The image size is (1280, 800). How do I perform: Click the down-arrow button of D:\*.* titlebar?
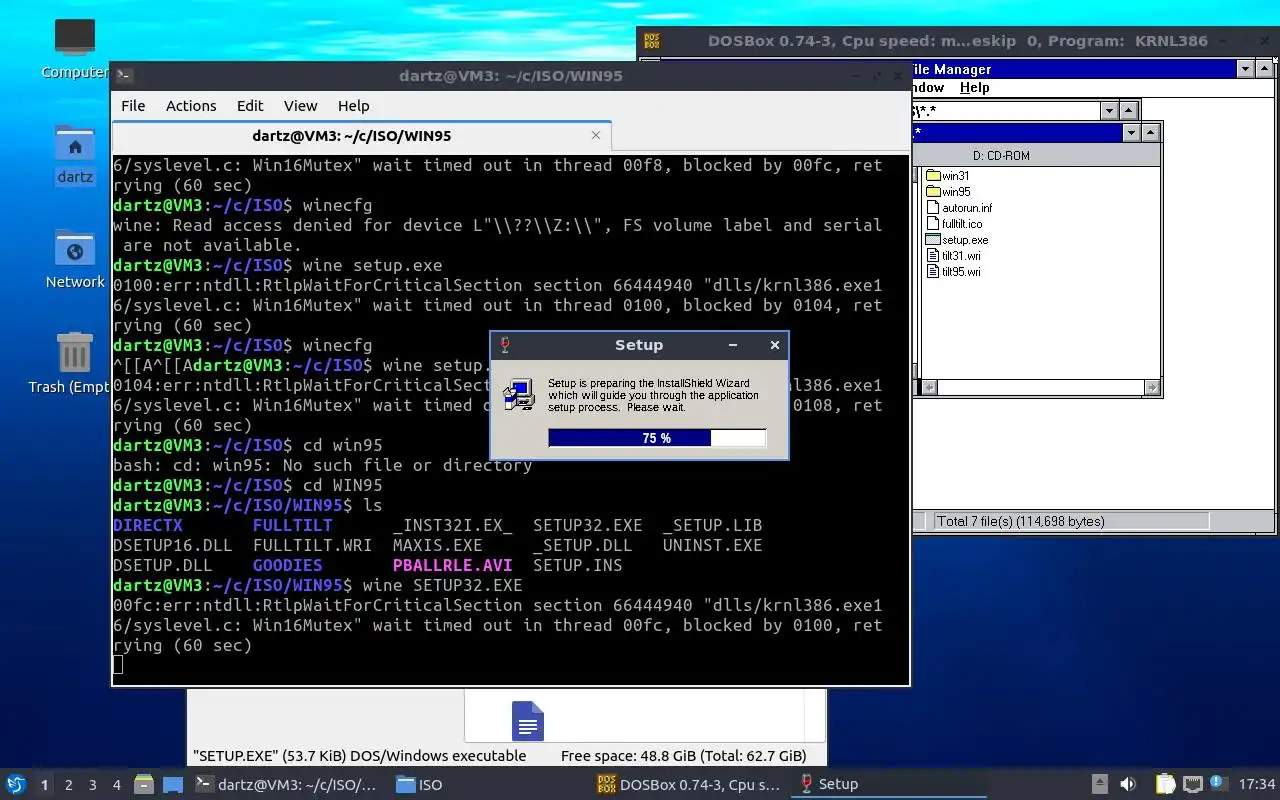click(x=1109, y=111)
